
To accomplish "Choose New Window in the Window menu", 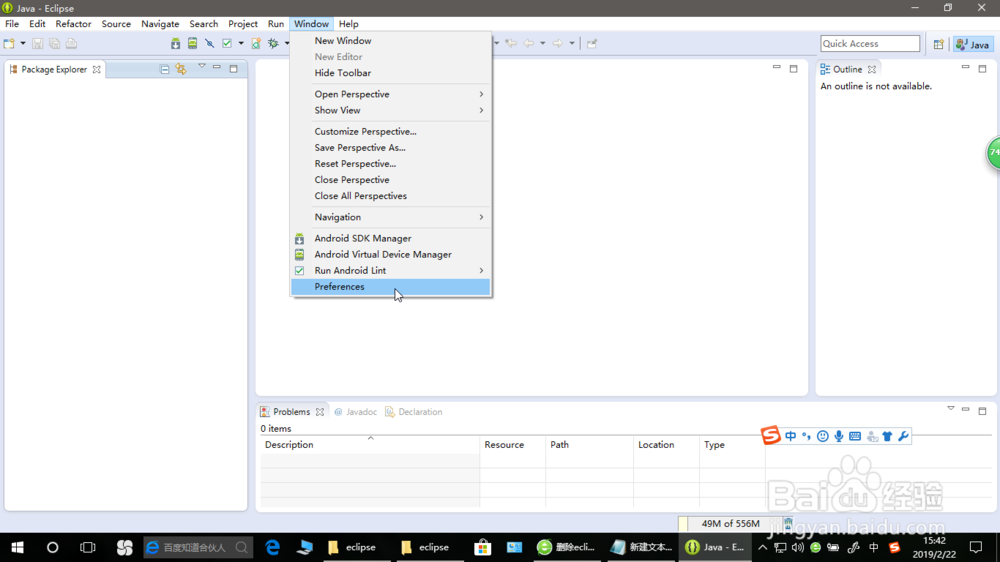I will (391, 41).
